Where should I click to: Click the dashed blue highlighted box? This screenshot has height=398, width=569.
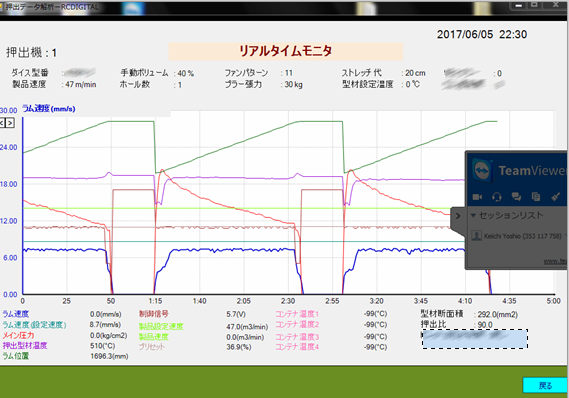(475, 339)
